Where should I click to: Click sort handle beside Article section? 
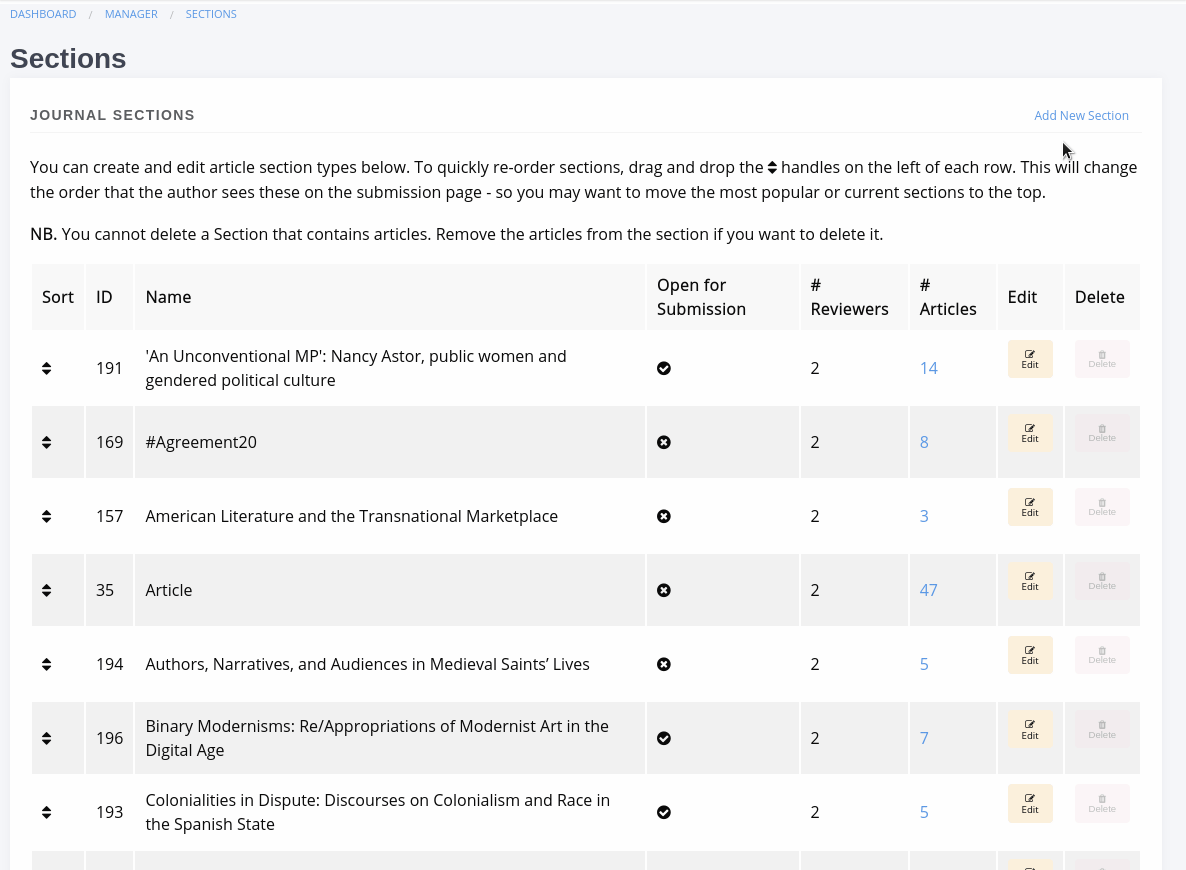pyautogui.click(x=46, y=590)
